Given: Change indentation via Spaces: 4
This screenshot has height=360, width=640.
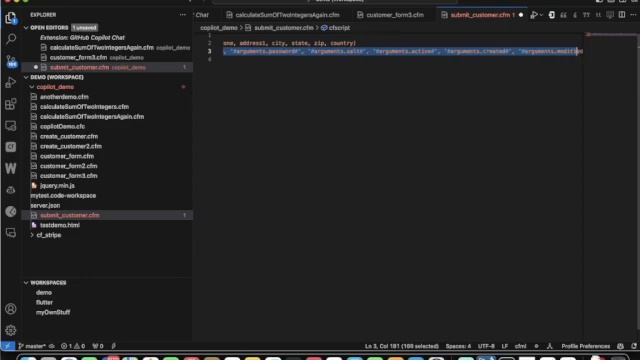Looking at the screenshot, I should (x=458, y=346).
